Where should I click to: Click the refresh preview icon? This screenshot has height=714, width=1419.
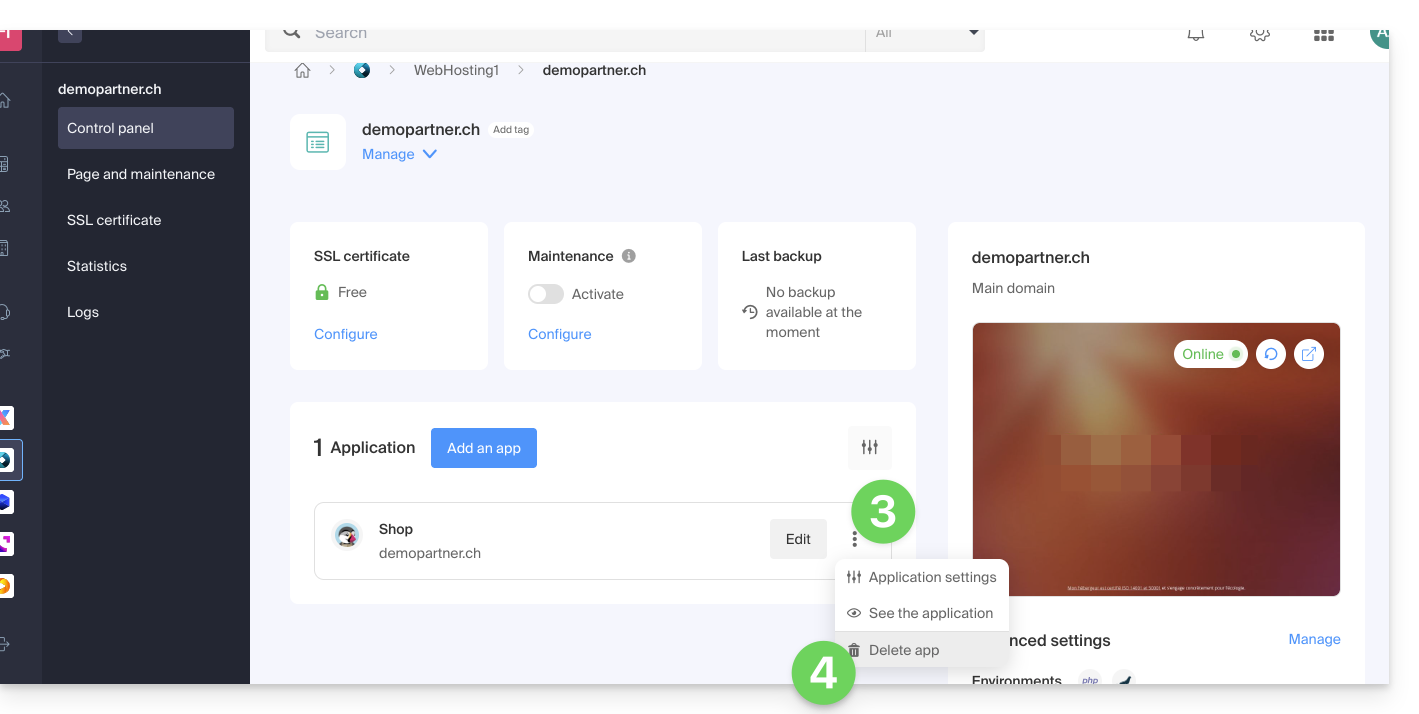[x=1270, y=354]
